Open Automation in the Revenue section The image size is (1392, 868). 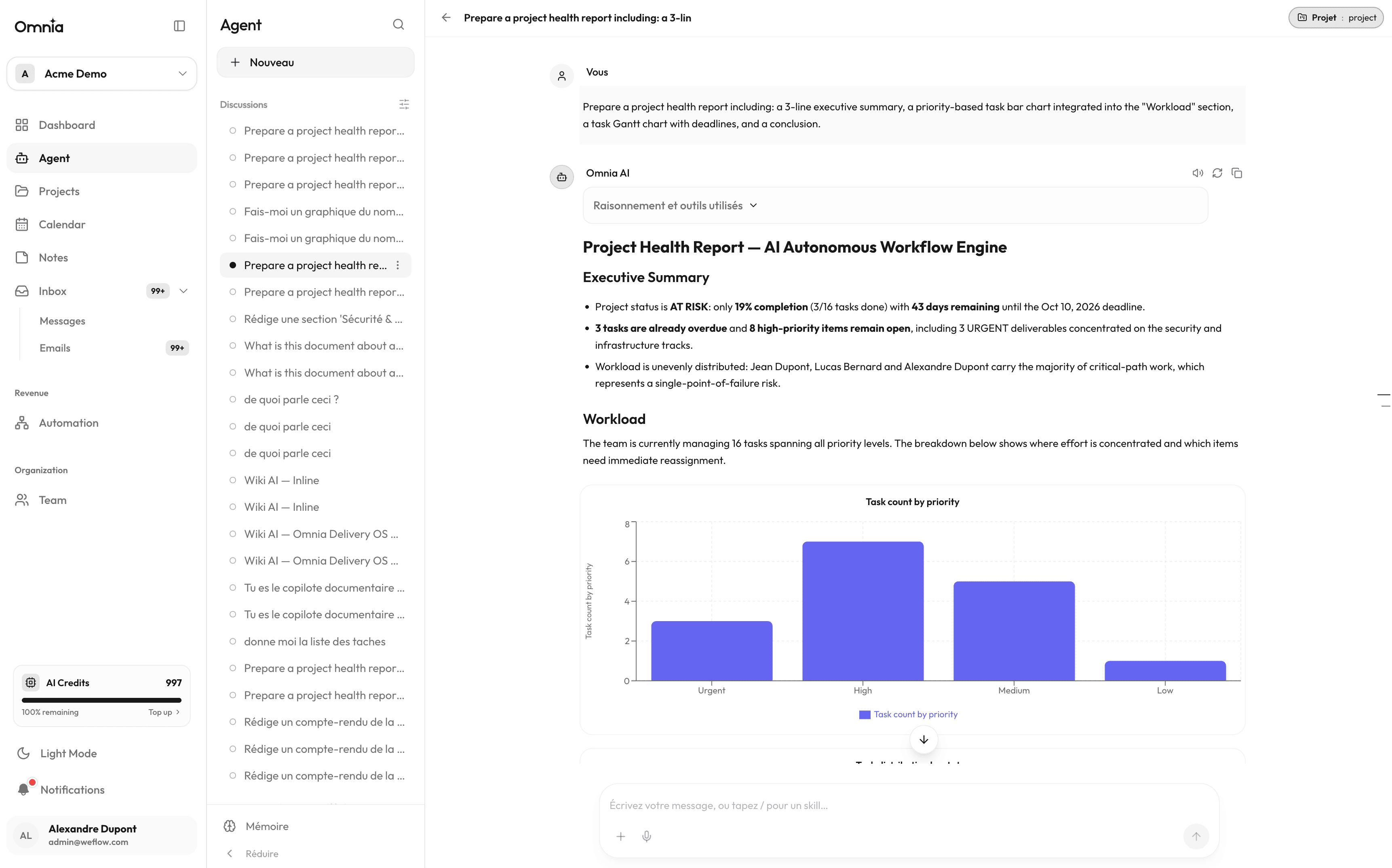(x=101, y=423)
